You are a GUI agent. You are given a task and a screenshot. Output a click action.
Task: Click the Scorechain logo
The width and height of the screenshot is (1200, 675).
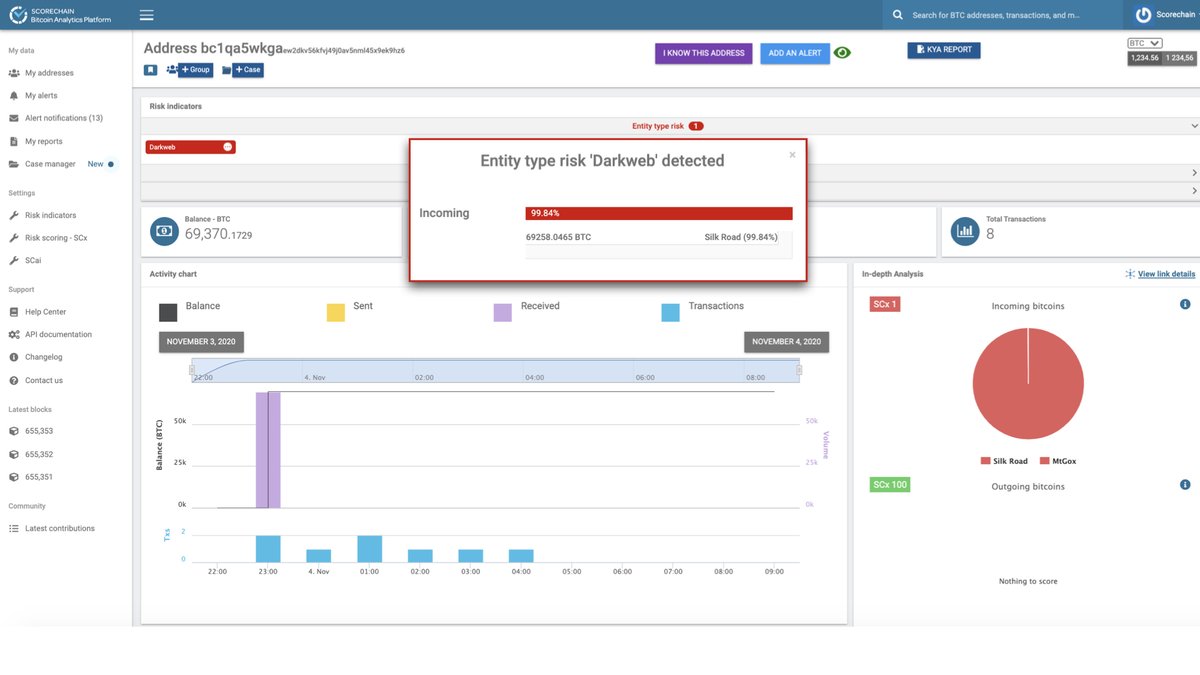pyautogui.click(x=59, y=15)
